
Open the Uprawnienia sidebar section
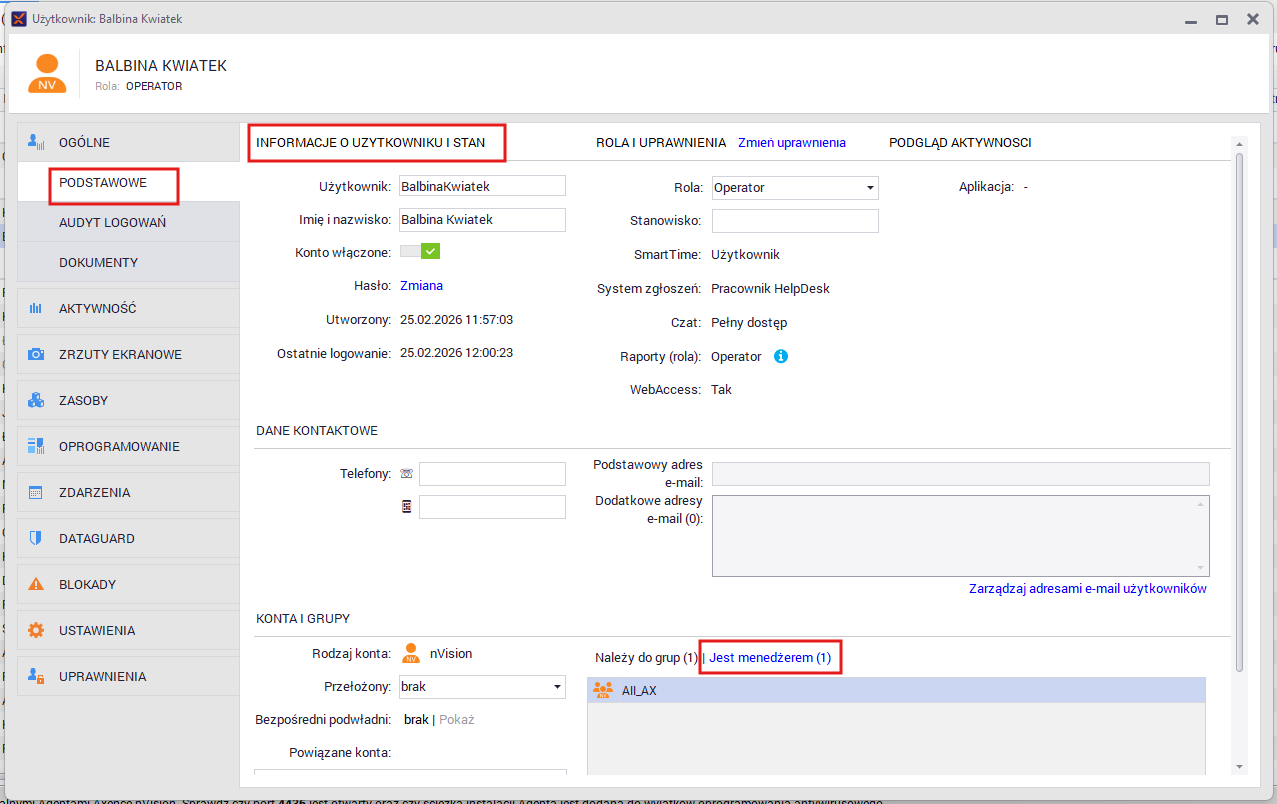pos(102,677)
